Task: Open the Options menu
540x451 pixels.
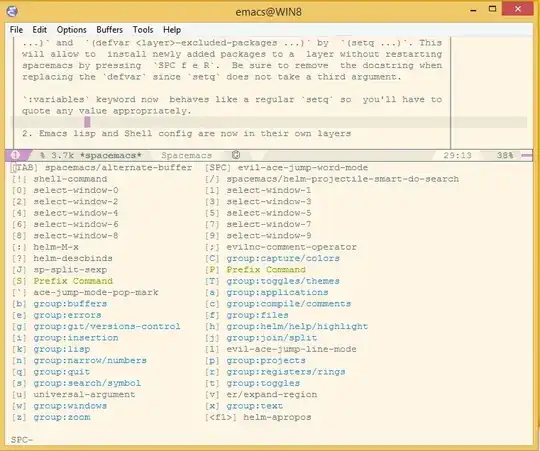Action: (72, 30)
